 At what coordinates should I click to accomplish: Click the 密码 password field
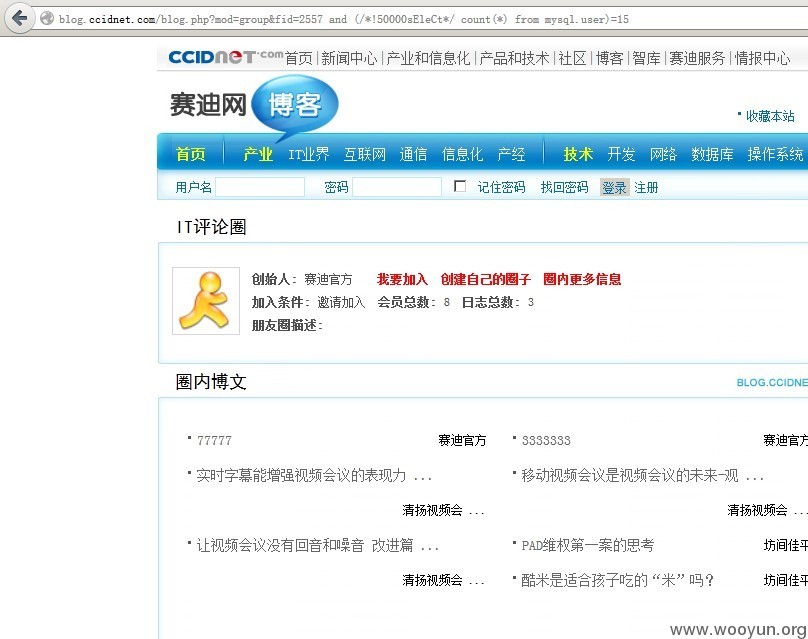pos(397,187)
